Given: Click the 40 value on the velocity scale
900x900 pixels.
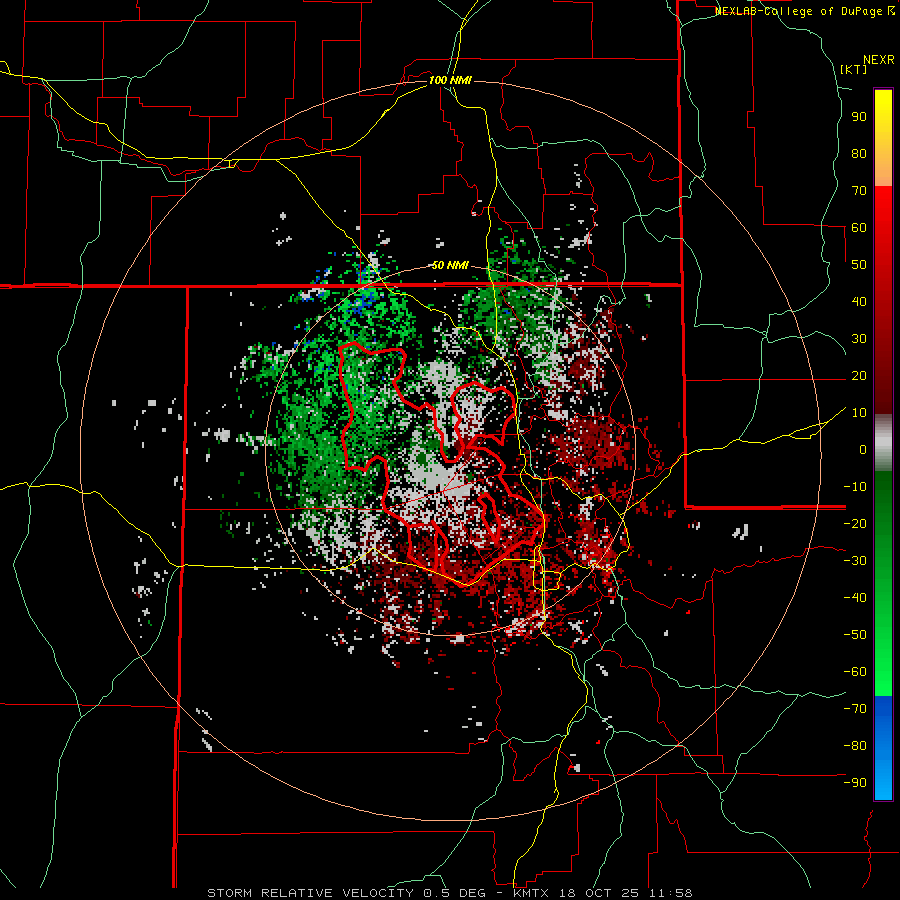Looking at the screenshot, I should point(859,301).
